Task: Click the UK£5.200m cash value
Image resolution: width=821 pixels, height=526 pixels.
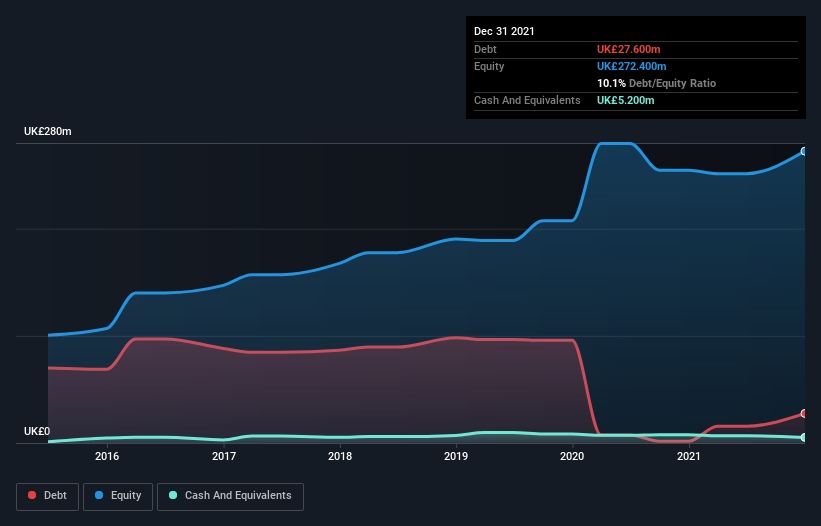Action: (625, 100)
